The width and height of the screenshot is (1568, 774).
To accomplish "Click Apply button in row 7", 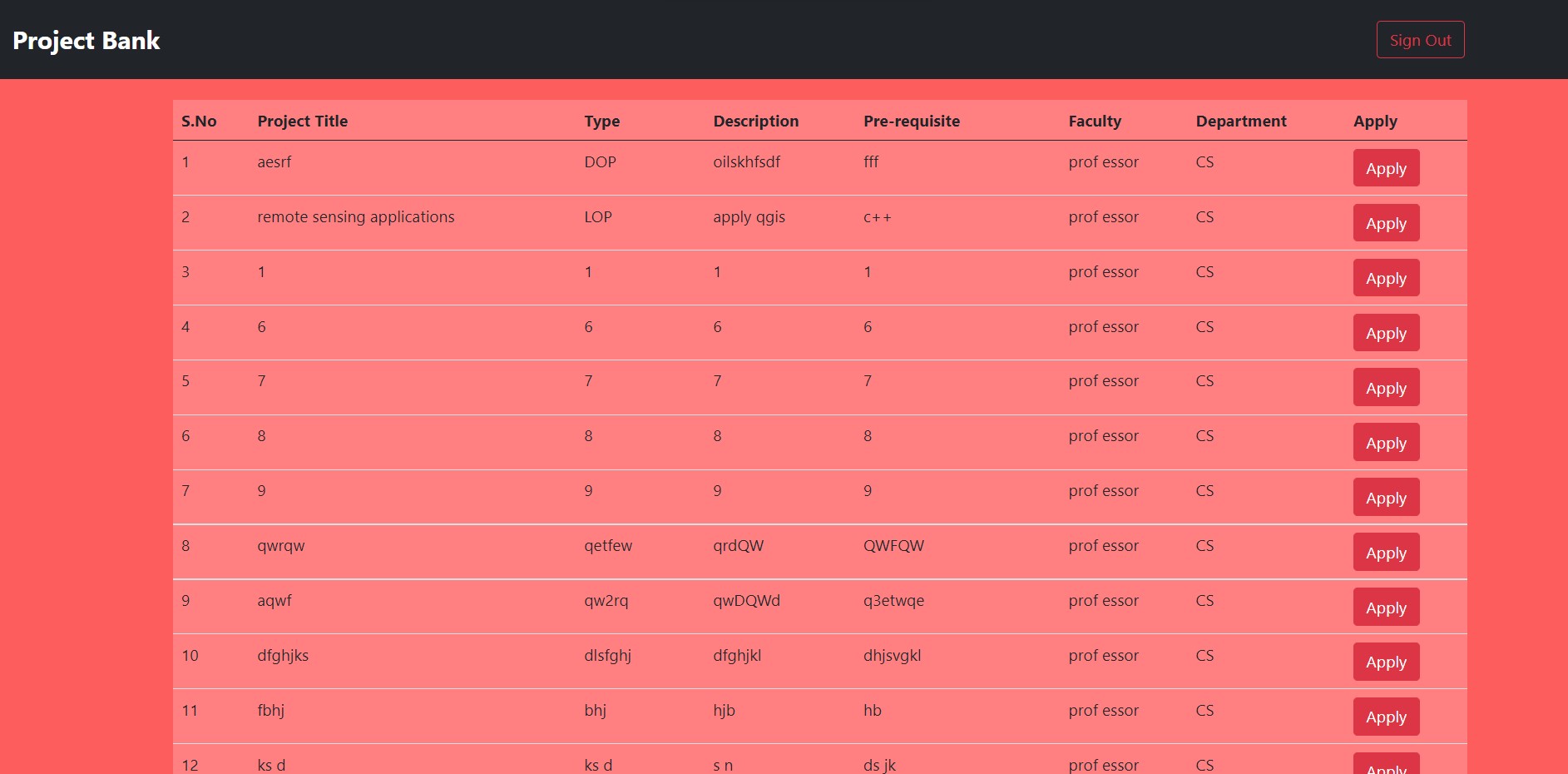I will click(x=1386, y=498).
